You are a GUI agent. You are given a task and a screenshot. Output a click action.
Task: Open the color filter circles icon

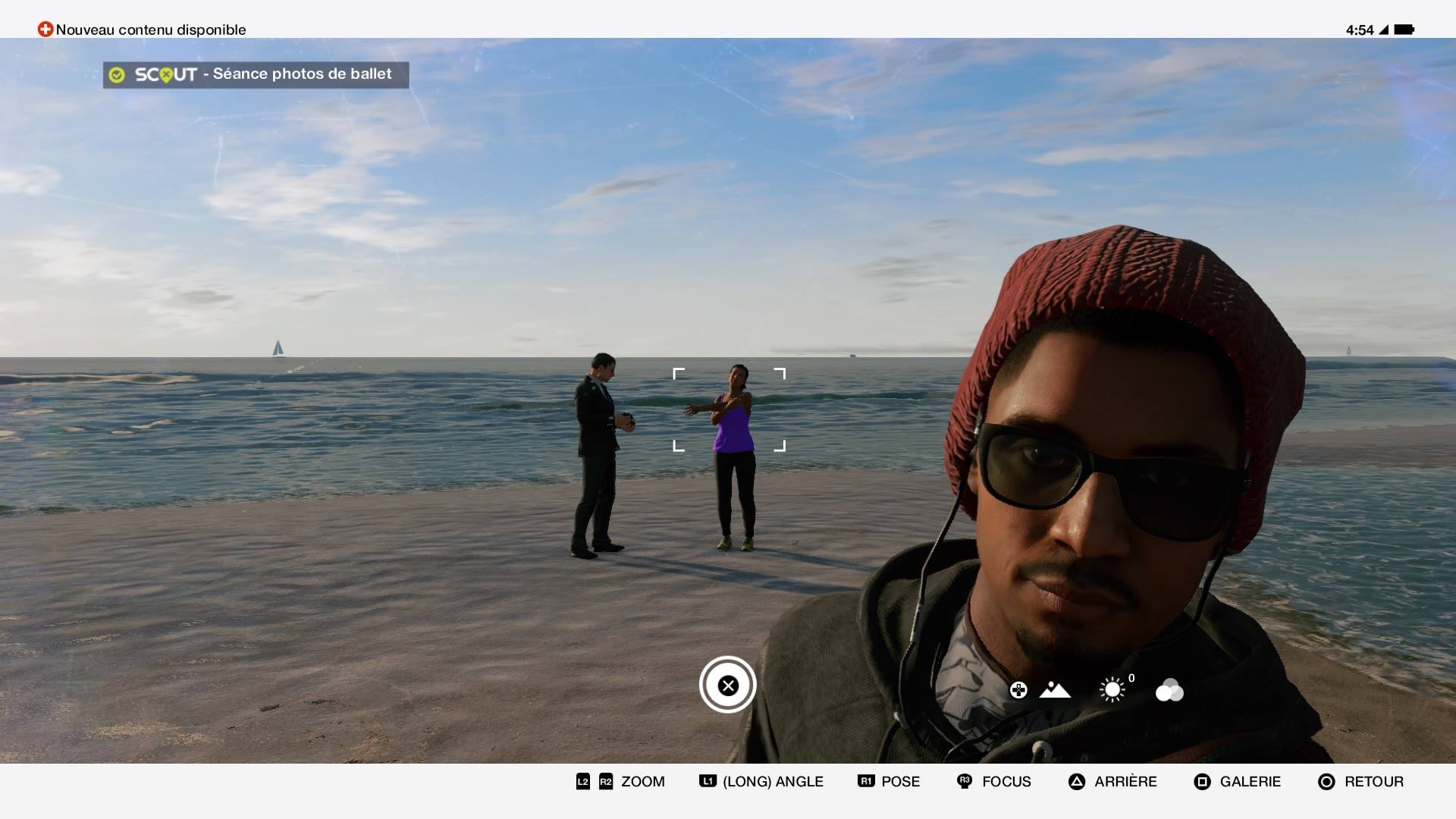point(1169,690)
